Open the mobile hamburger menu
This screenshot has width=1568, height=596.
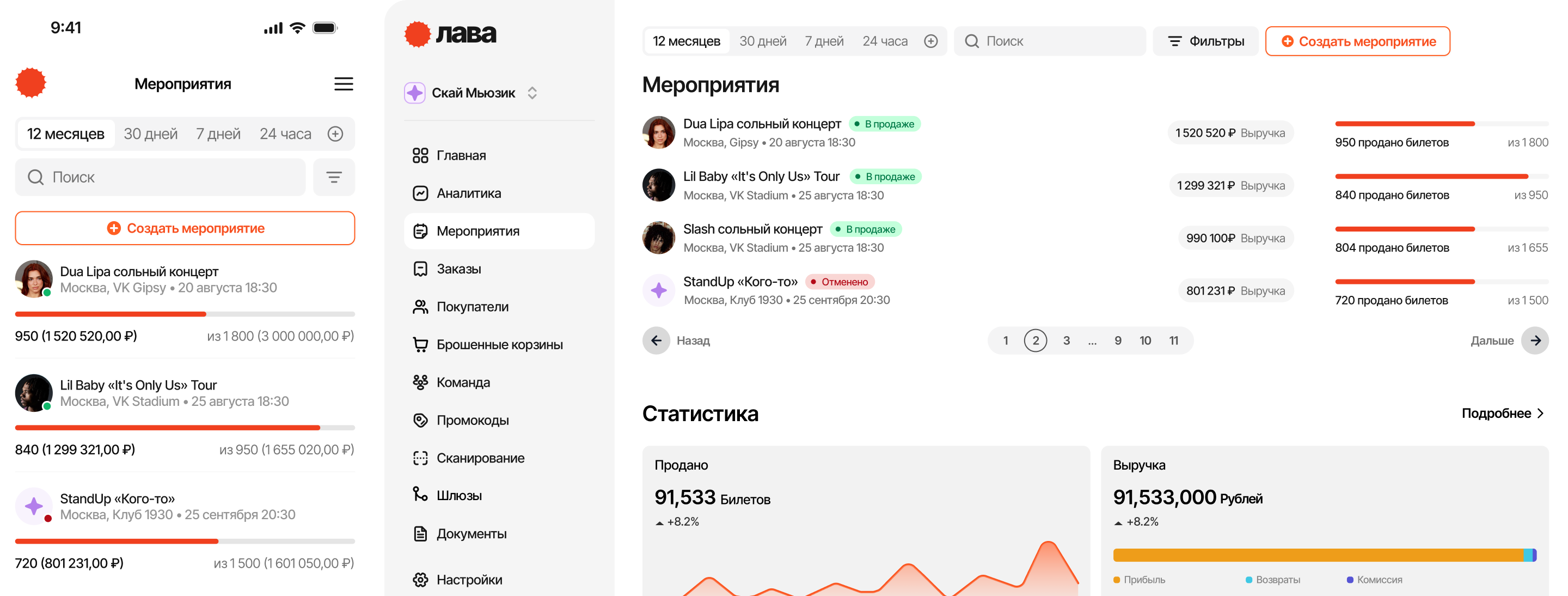[344, 84]
